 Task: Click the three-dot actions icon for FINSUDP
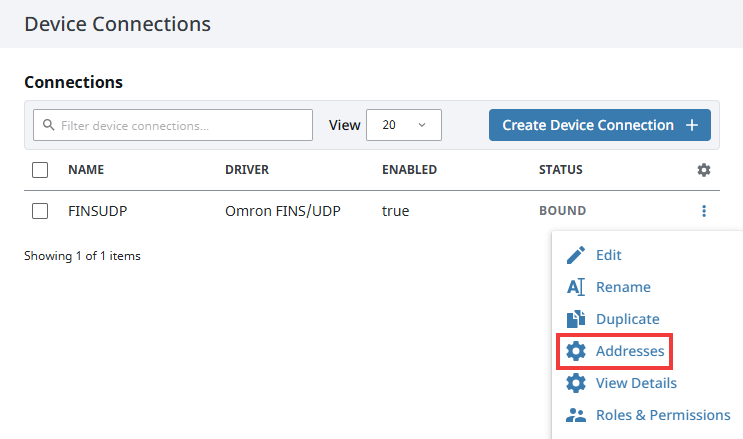[x=704, y=211]
